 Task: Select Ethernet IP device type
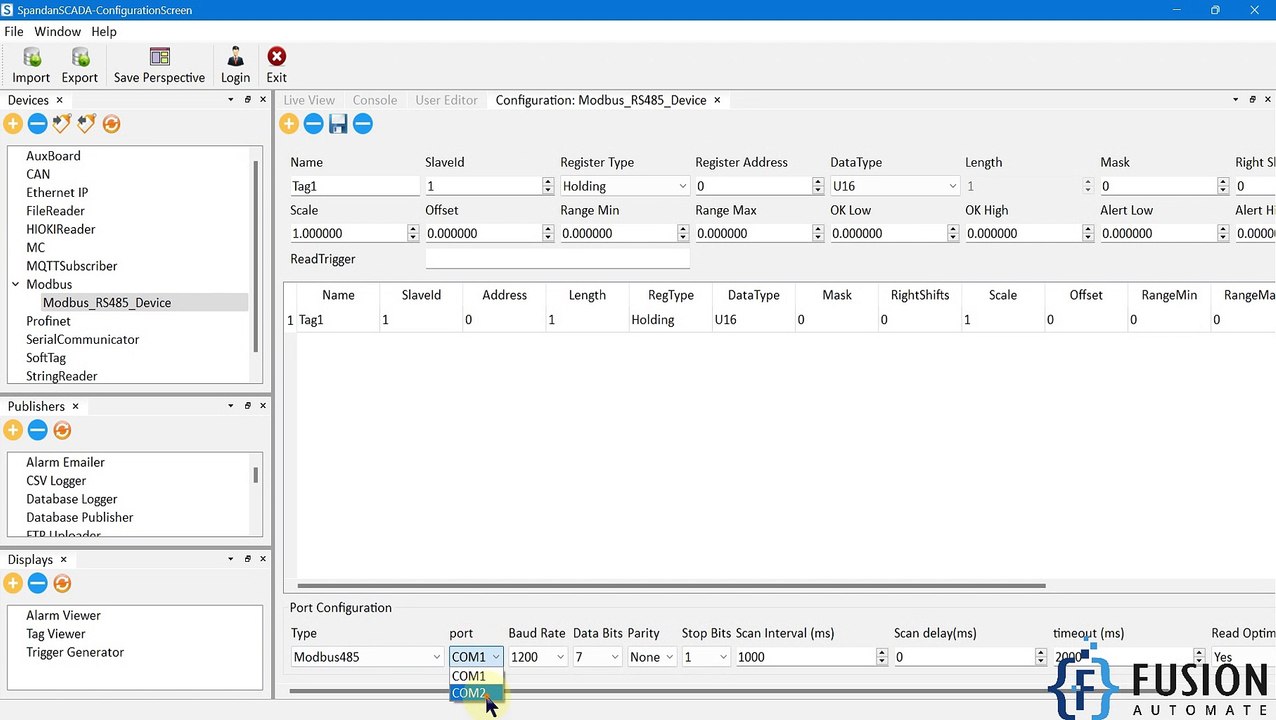pos(57,192)
